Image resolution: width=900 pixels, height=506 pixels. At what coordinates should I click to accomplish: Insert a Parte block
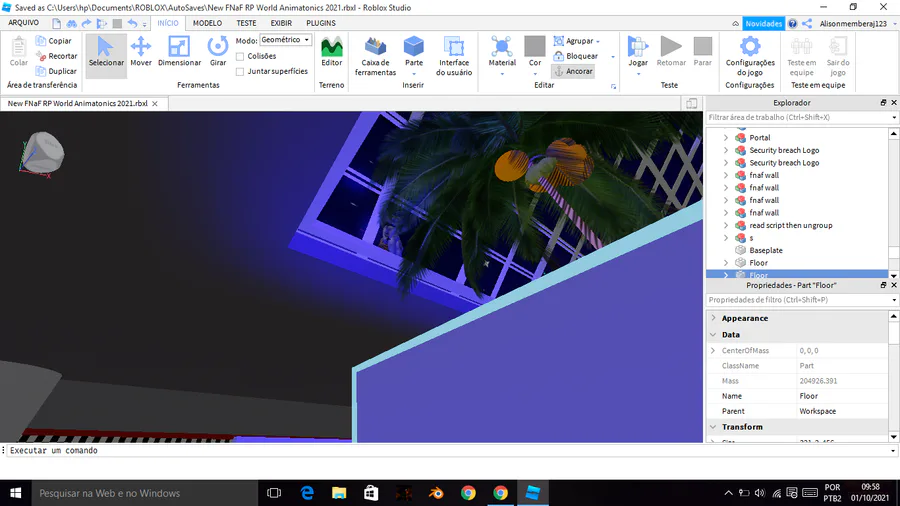coord(413,56)
